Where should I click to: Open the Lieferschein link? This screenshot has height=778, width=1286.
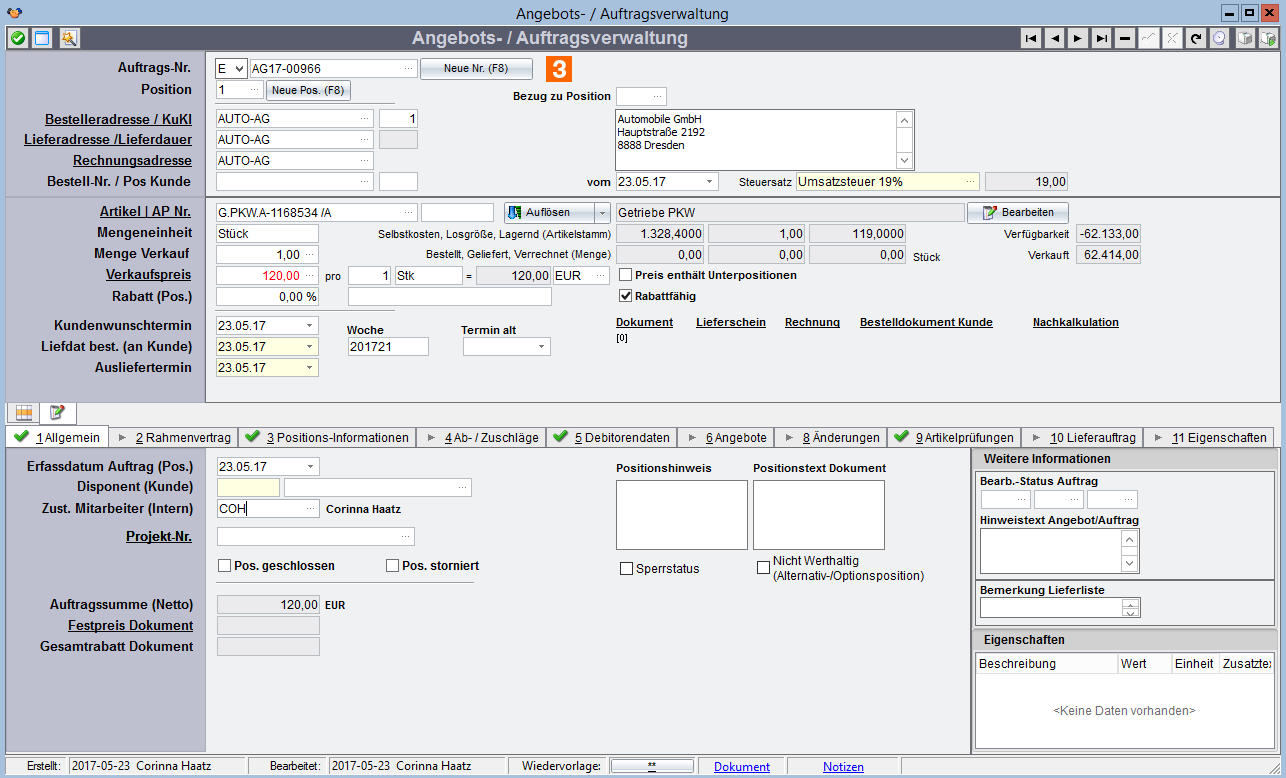coord(731,322)
